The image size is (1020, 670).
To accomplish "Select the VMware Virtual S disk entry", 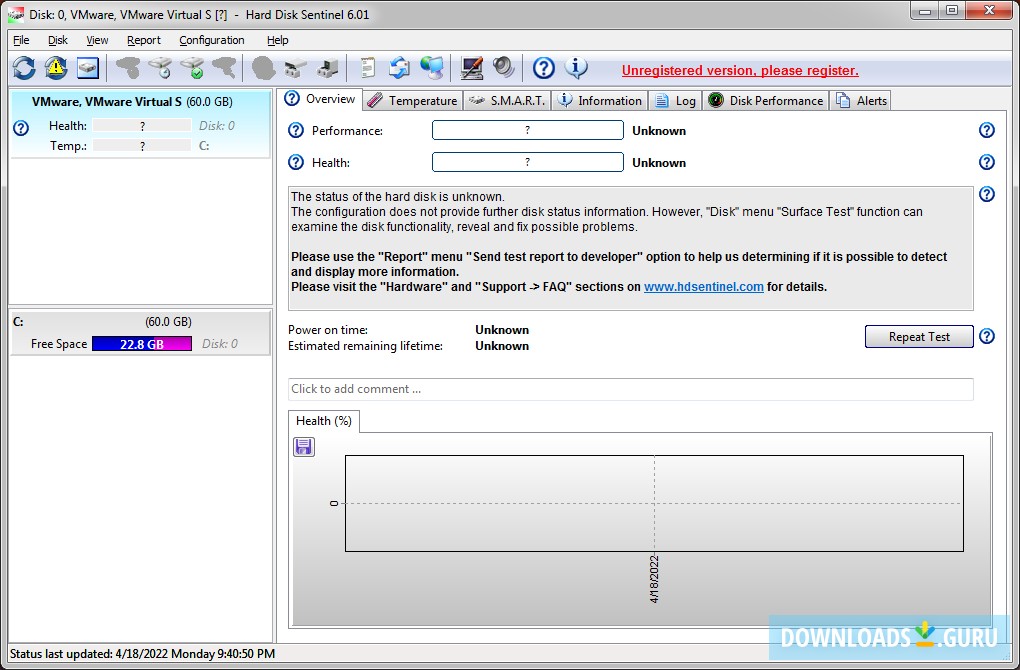I will [x=140, y=124].
